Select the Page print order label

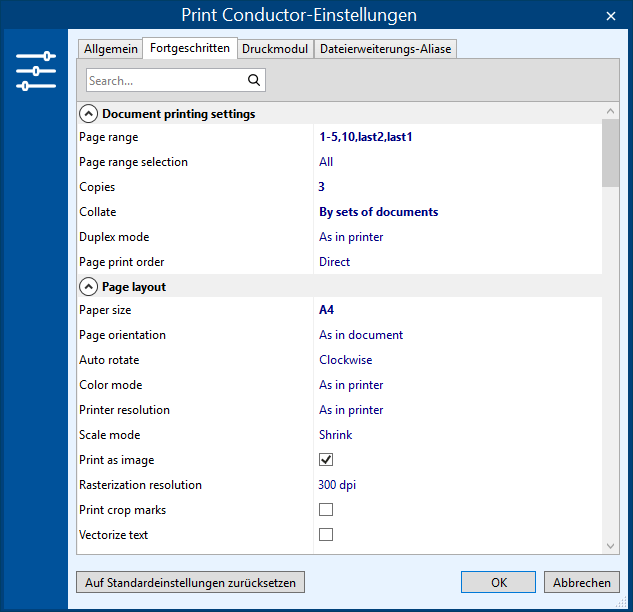[122, 262]
